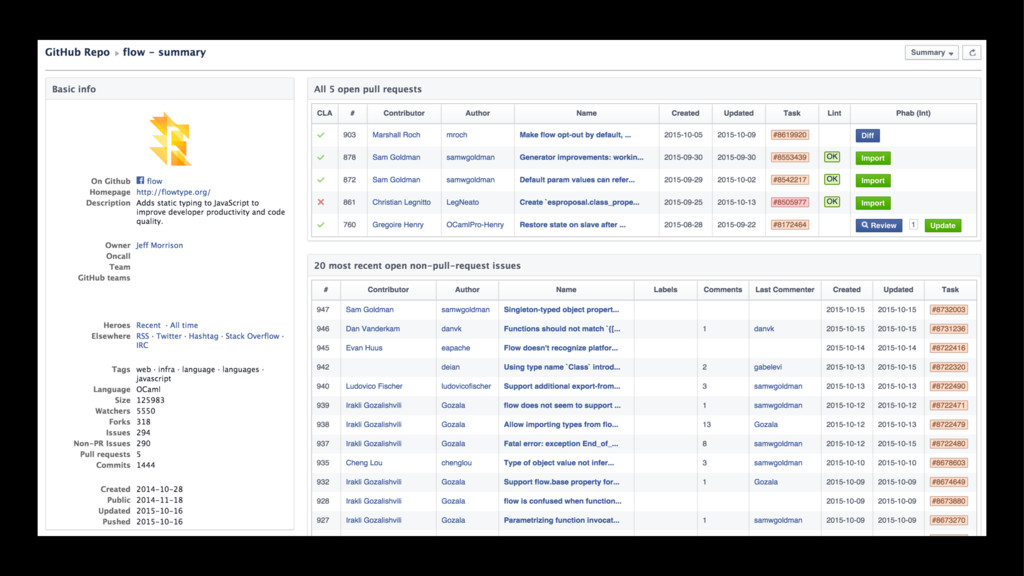Click the count badge 1 beside Review

click(913, 225)
